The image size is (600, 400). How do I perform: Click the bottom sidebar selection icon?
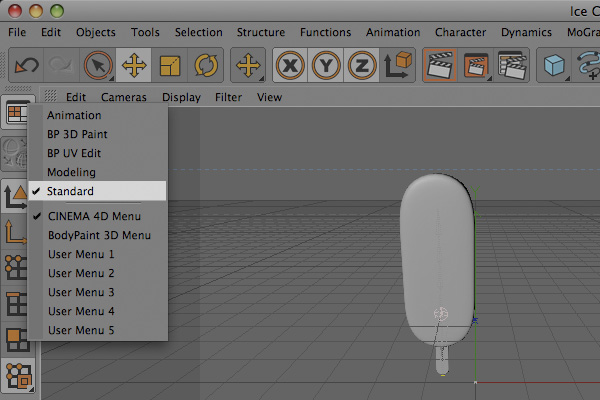[x=18, y=376]
